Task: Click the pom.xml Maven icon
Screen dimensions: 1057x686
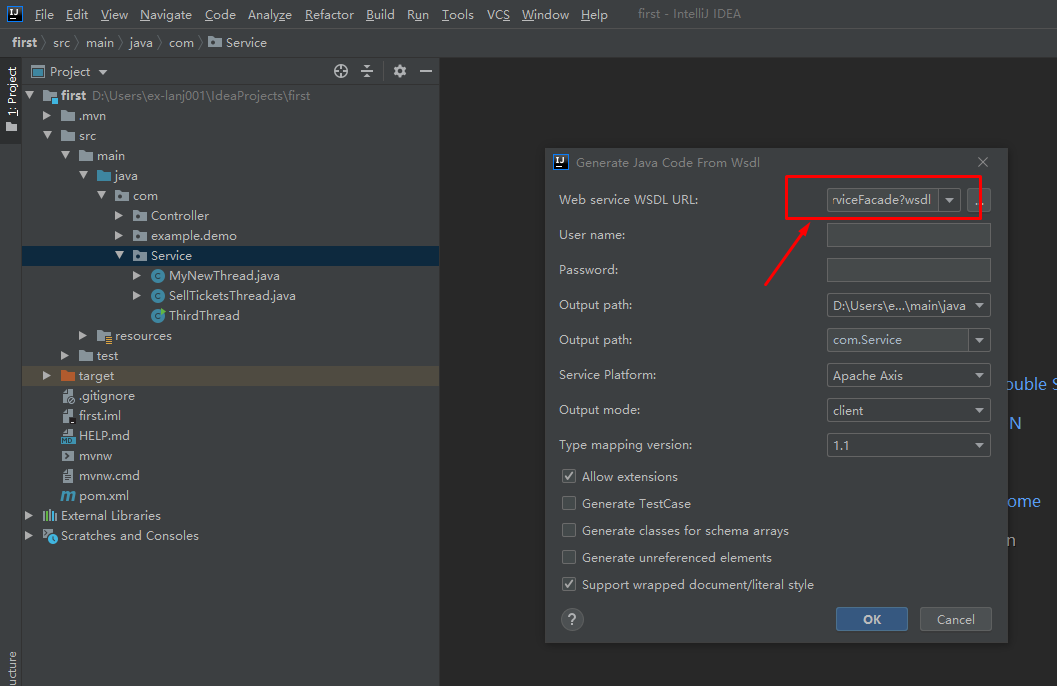Action: (x=67, y=496)
